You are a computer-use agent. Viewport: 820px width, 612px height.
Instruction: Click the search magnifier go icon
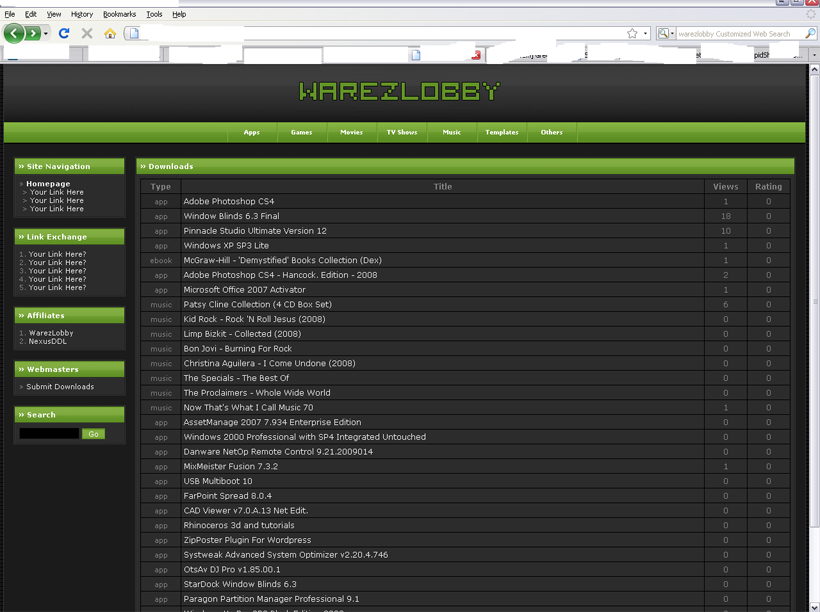(x=810, y=33)
